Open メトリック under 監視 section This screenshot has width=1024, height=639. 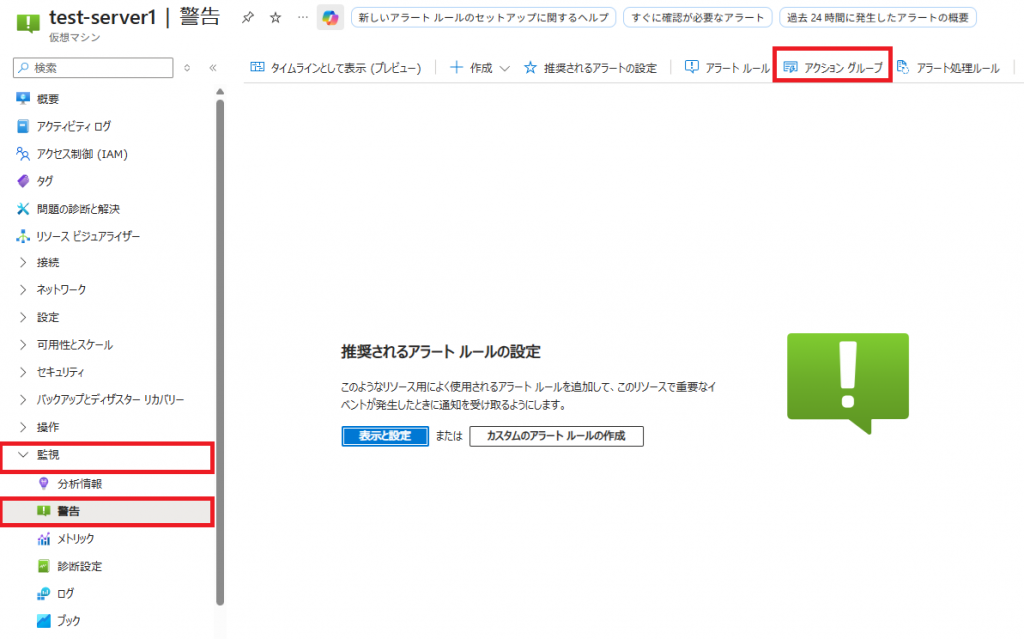click(x=76, y=538)
